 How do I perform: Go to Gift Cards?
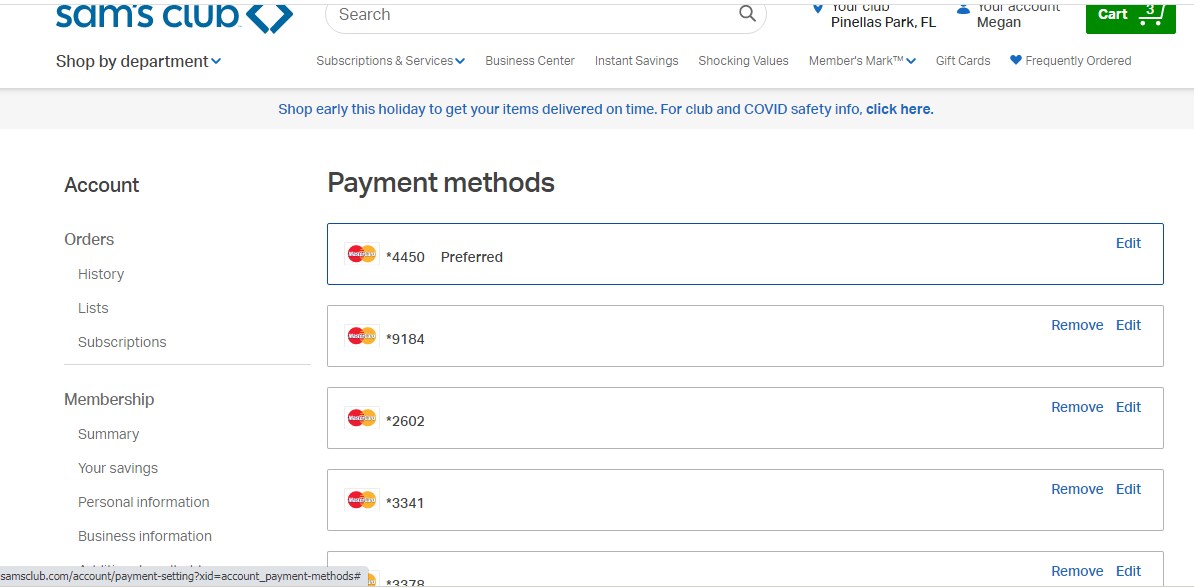(x=963, y=61)
